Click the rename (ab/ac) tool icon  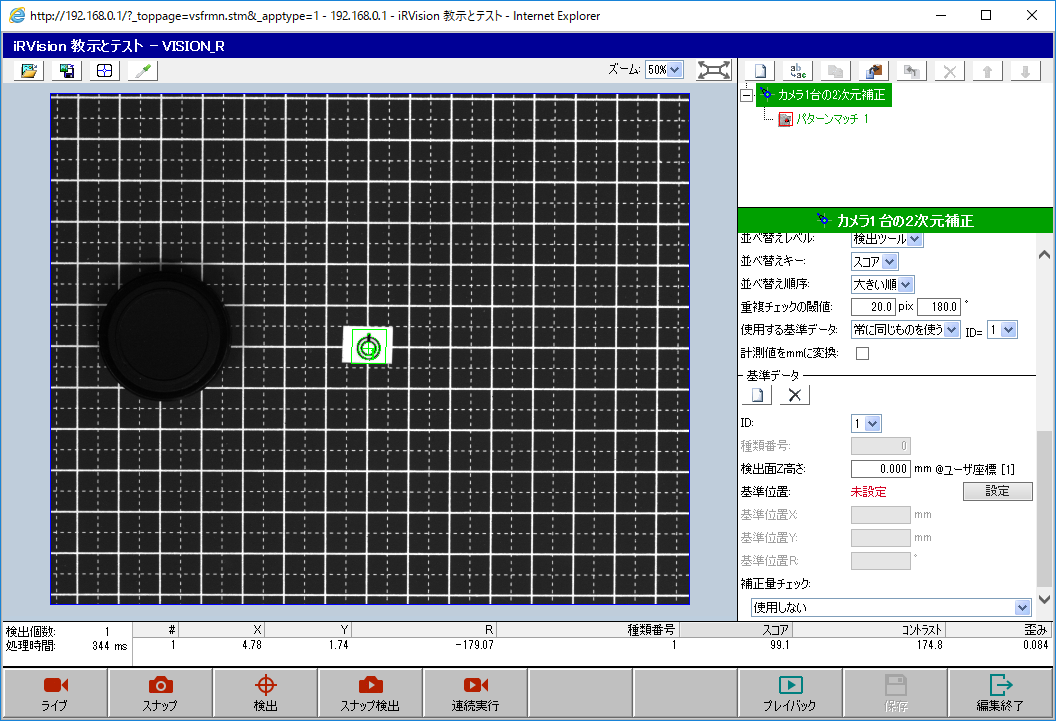798,71
